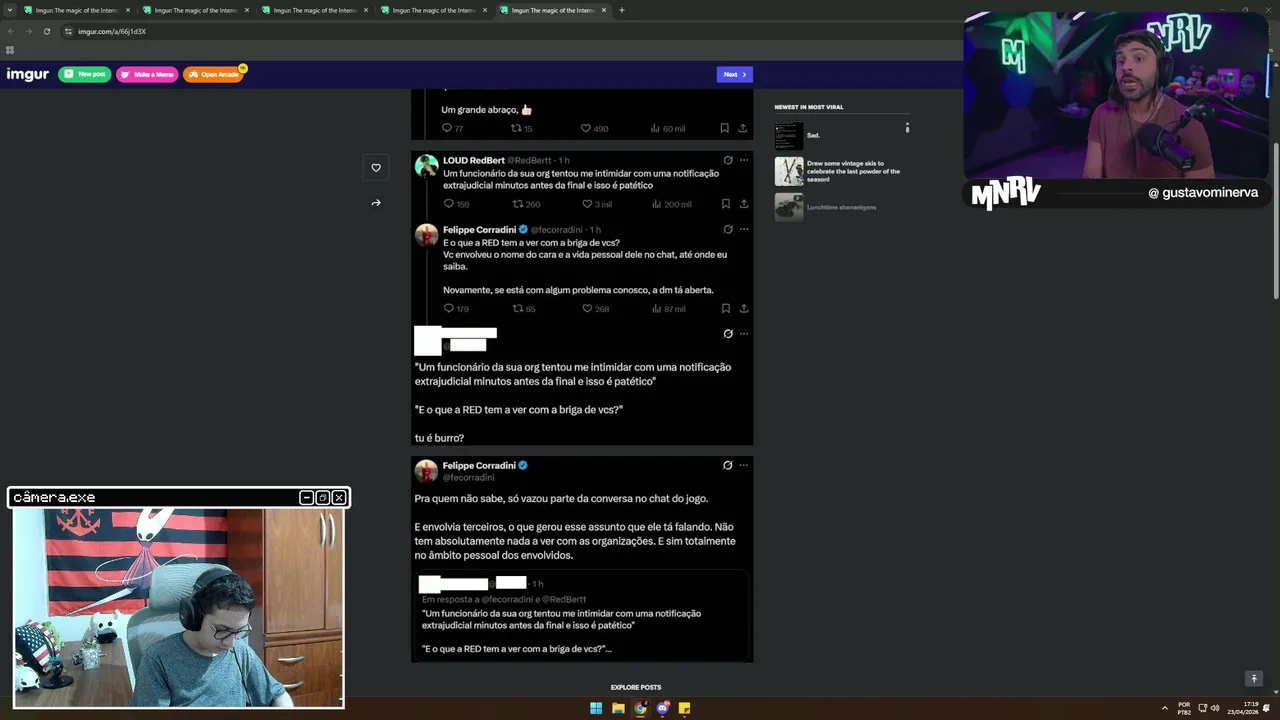1280x720 pixels.
Task: Favorite the post with the heart icon left of the post
Action: 376,168
